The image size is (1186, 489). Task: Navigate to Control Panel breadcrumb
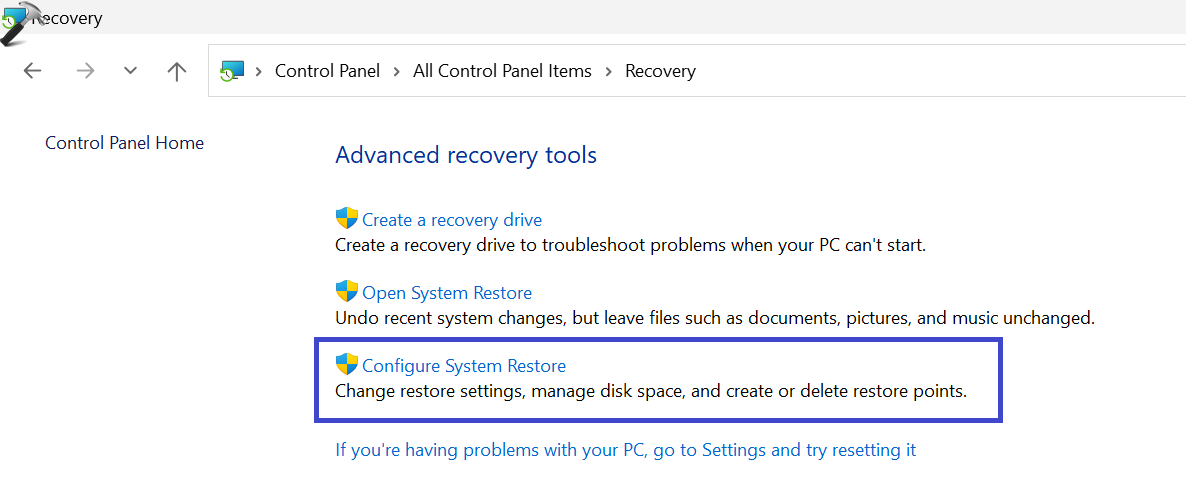point(327,71)
